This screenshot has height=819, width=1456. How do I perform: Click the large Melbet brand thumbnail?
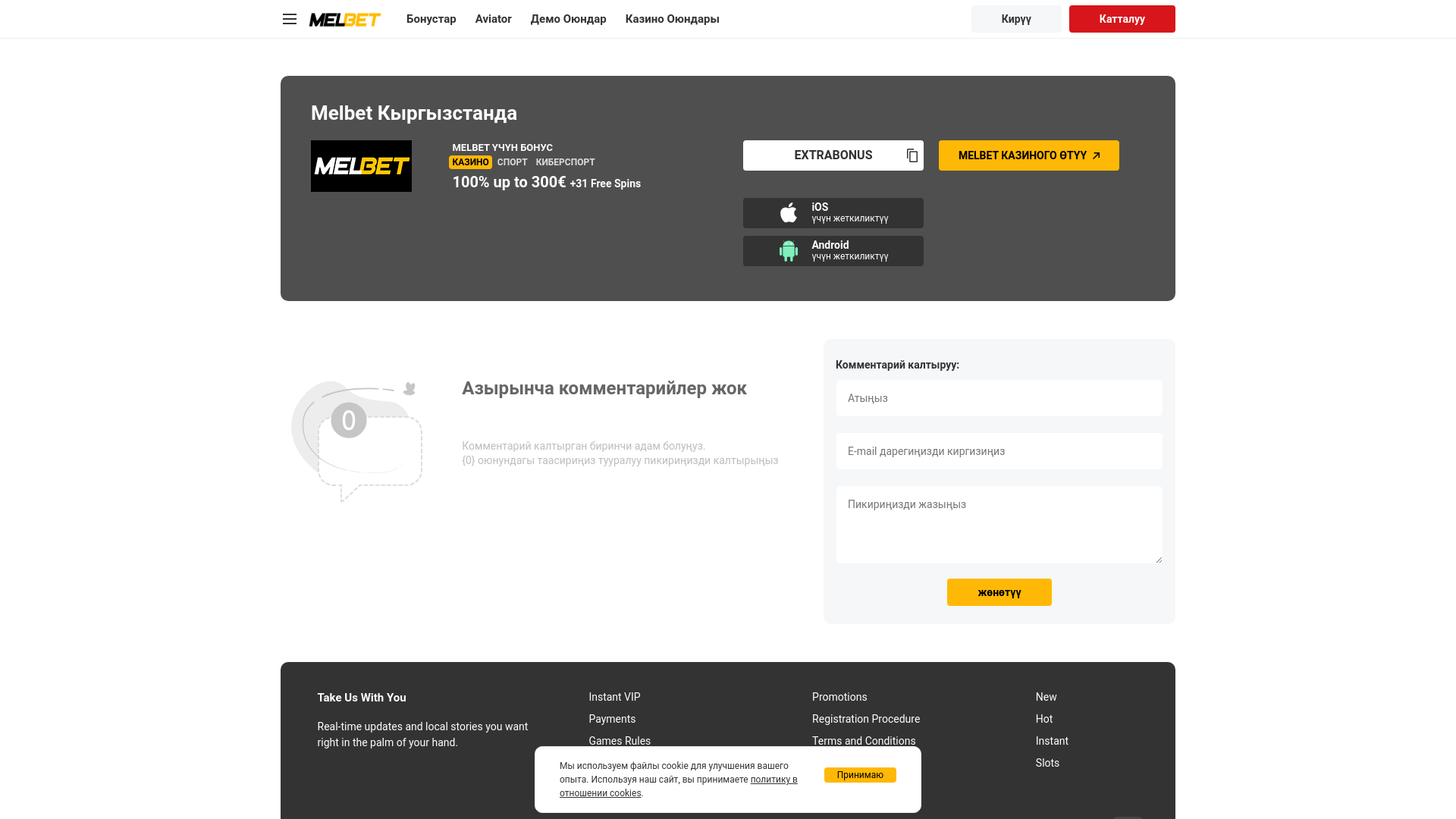pyautogui.click(x=361, y=166)
